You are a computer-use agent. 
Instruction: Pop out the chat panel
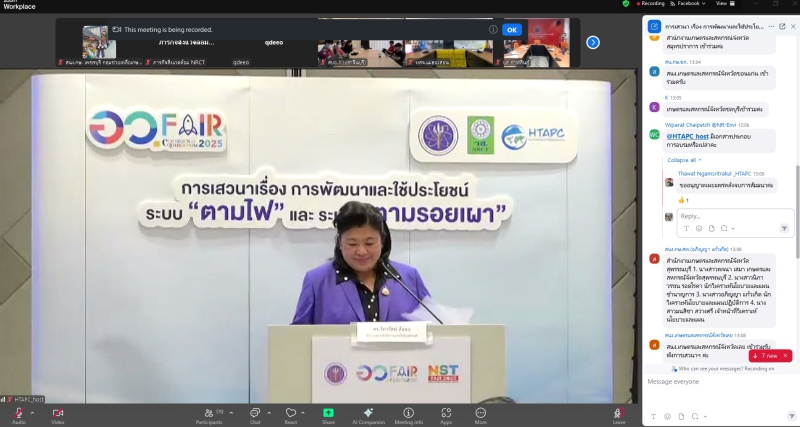(782, 27)
